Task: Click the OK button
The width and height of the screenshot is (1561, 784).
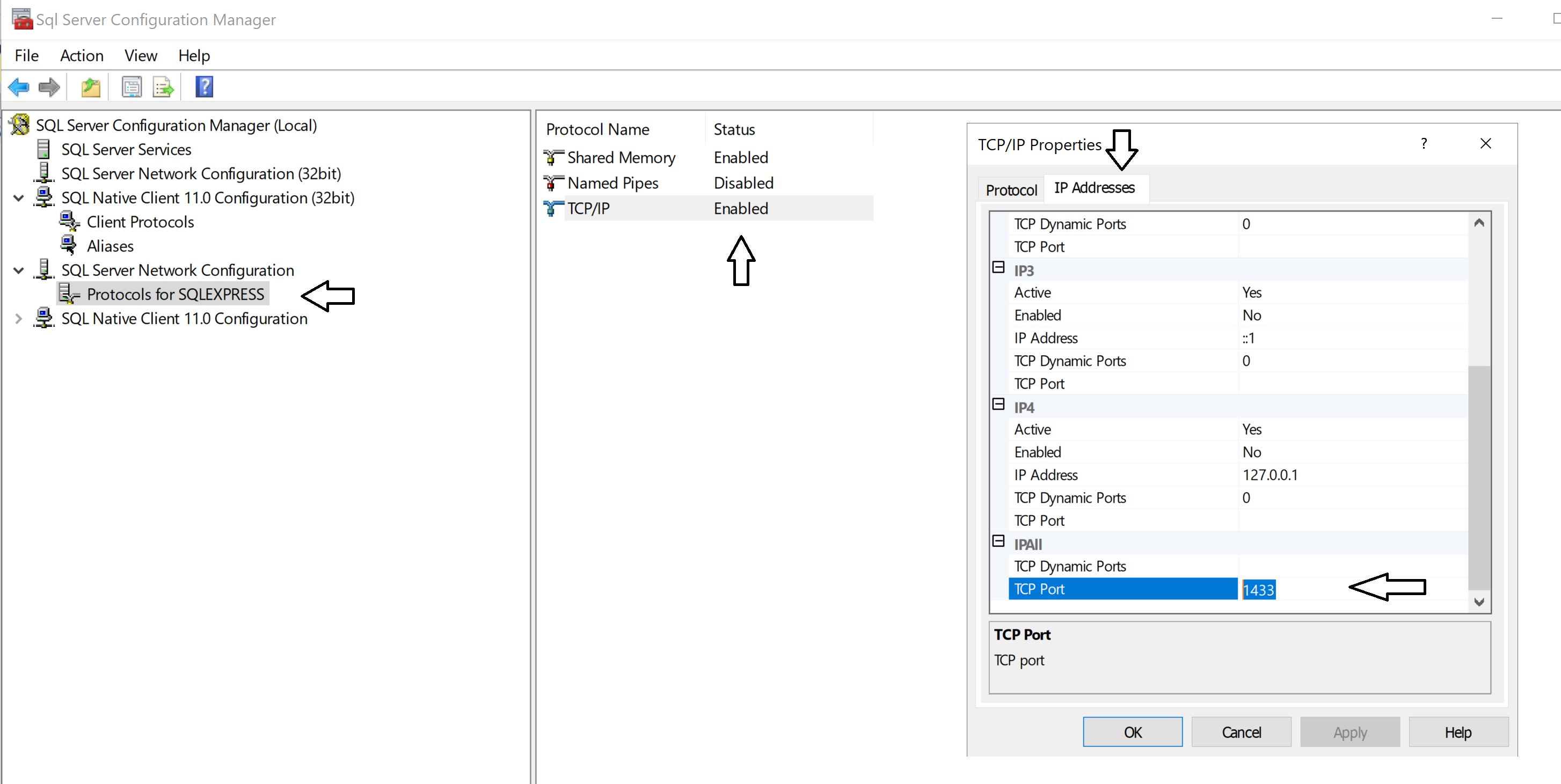Action: point(1132,732)
